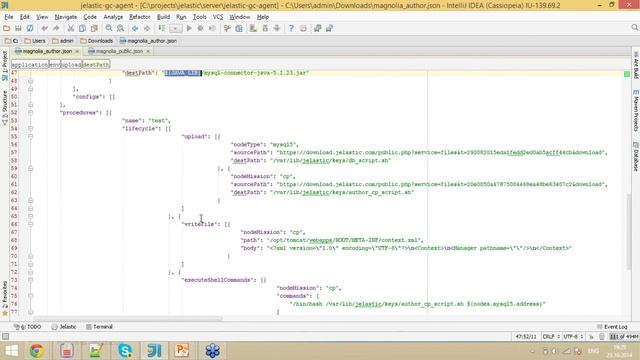Viewport: 640px width, 360px height.
Task: Click the Users breadcrumb folder
Action: click(x=35, y=41)
